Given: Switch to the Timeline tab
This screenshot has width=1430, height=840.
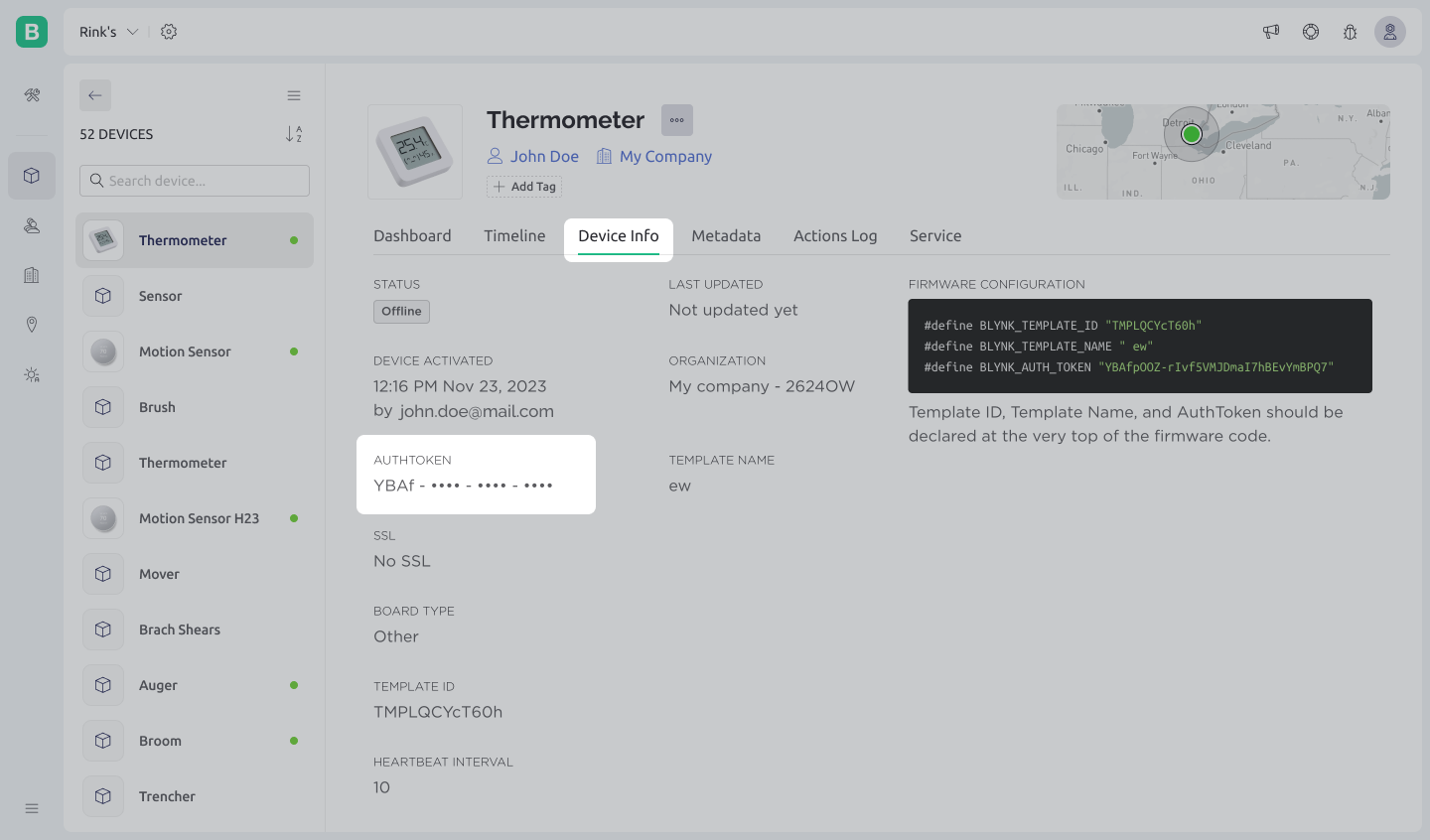Looking at the screenshot, I should [514, 236].
